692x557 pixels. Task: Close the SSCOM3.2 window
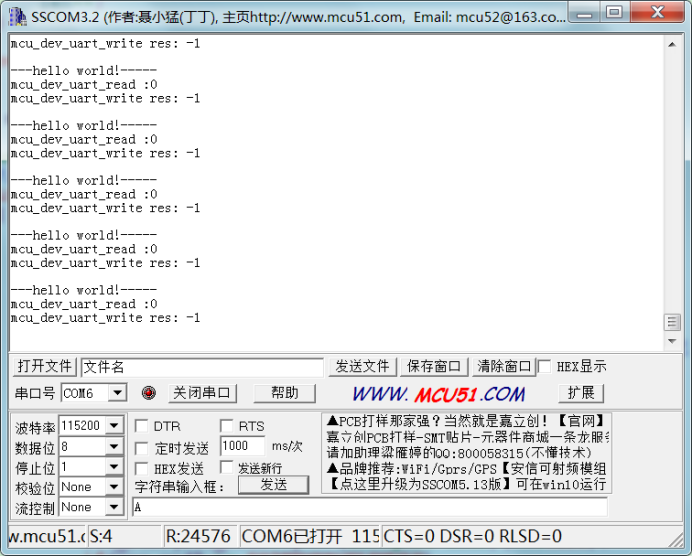[657, 13]
